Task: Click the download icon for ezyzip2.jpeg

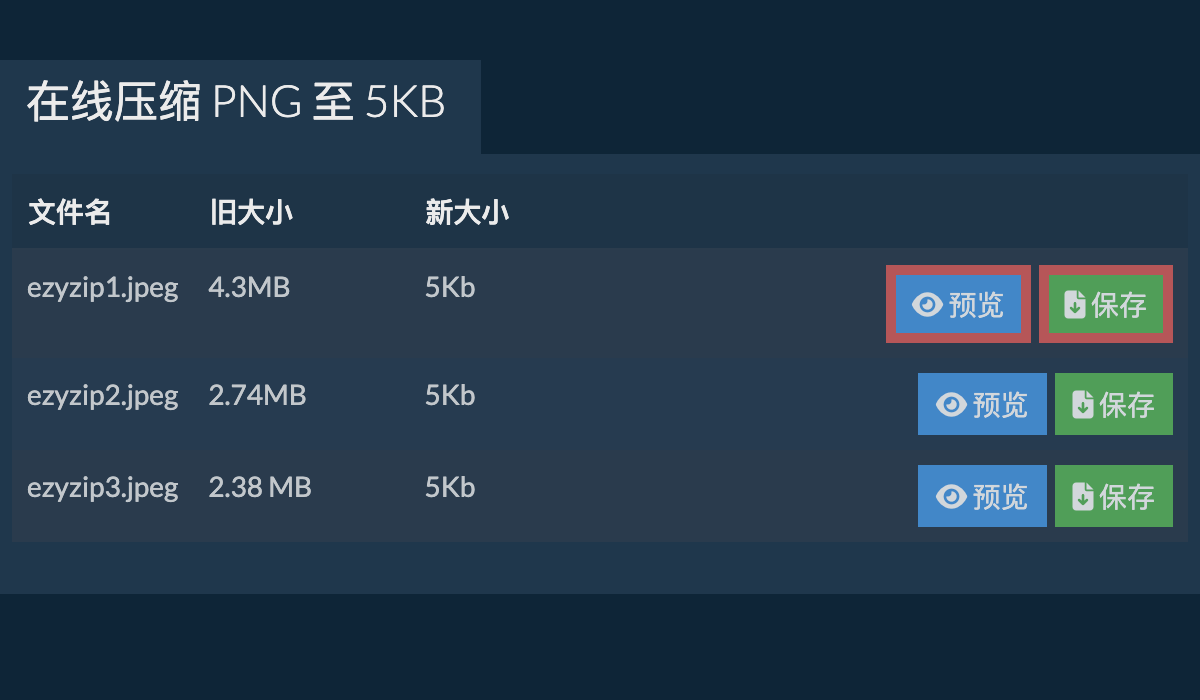Action: coord(1082,404)
